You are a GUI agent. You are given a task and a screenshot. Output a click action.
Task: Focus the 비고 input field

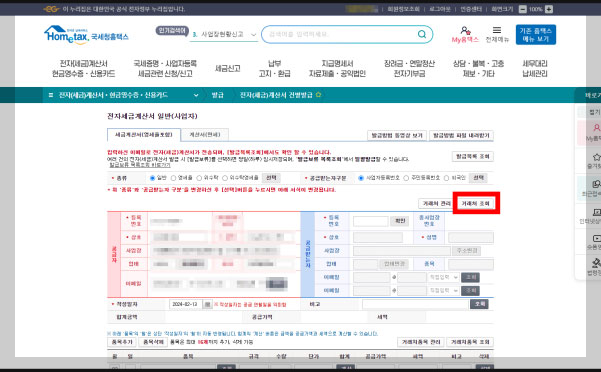pyautogui.click(x=415, y=304)
